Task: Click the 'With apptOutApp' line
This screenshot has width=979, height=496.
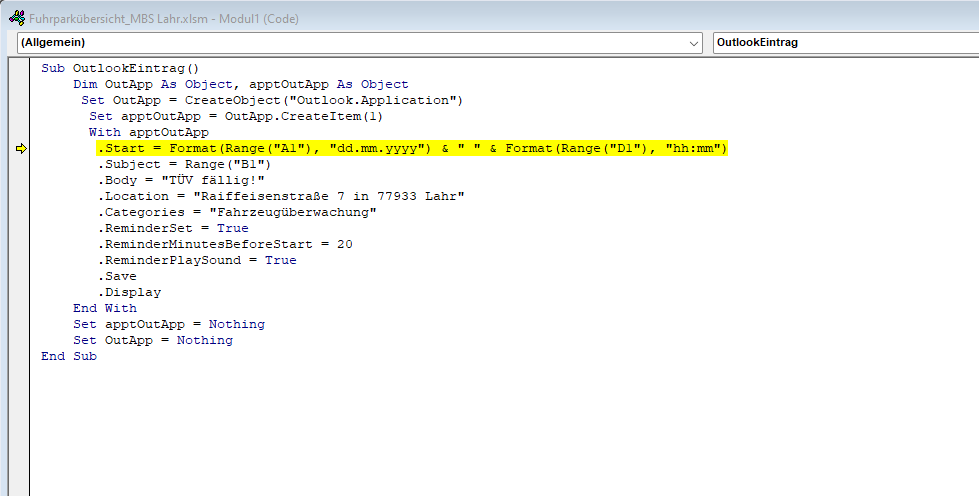Action: (149, 132)
